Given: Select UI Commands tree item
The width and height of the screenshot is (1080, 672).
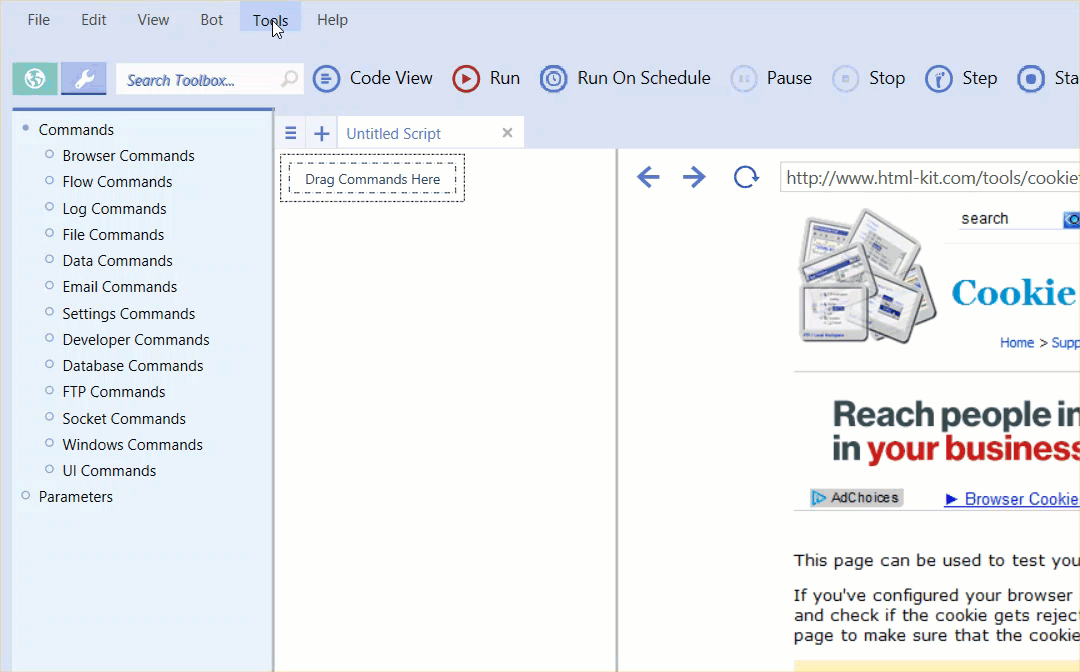Looking at the screenshot, I should coord(109,471).
